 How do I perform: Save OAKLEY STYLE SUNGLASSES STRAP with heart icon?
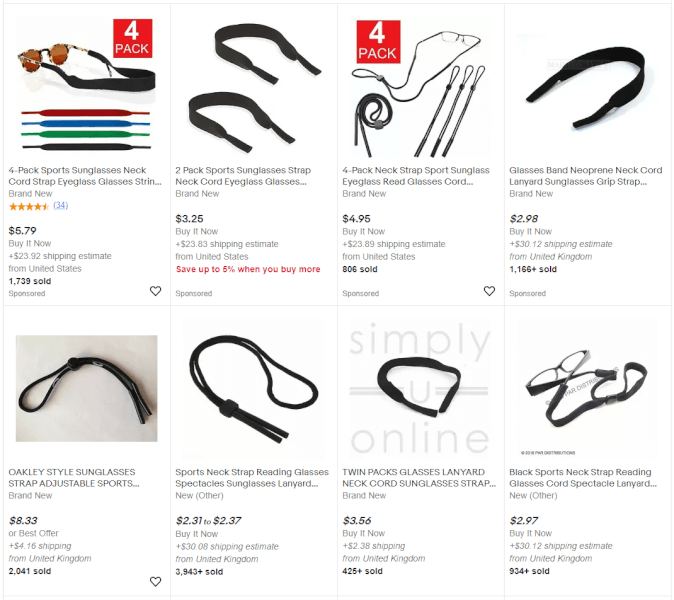pyautogui.click(x=155, y=582)
